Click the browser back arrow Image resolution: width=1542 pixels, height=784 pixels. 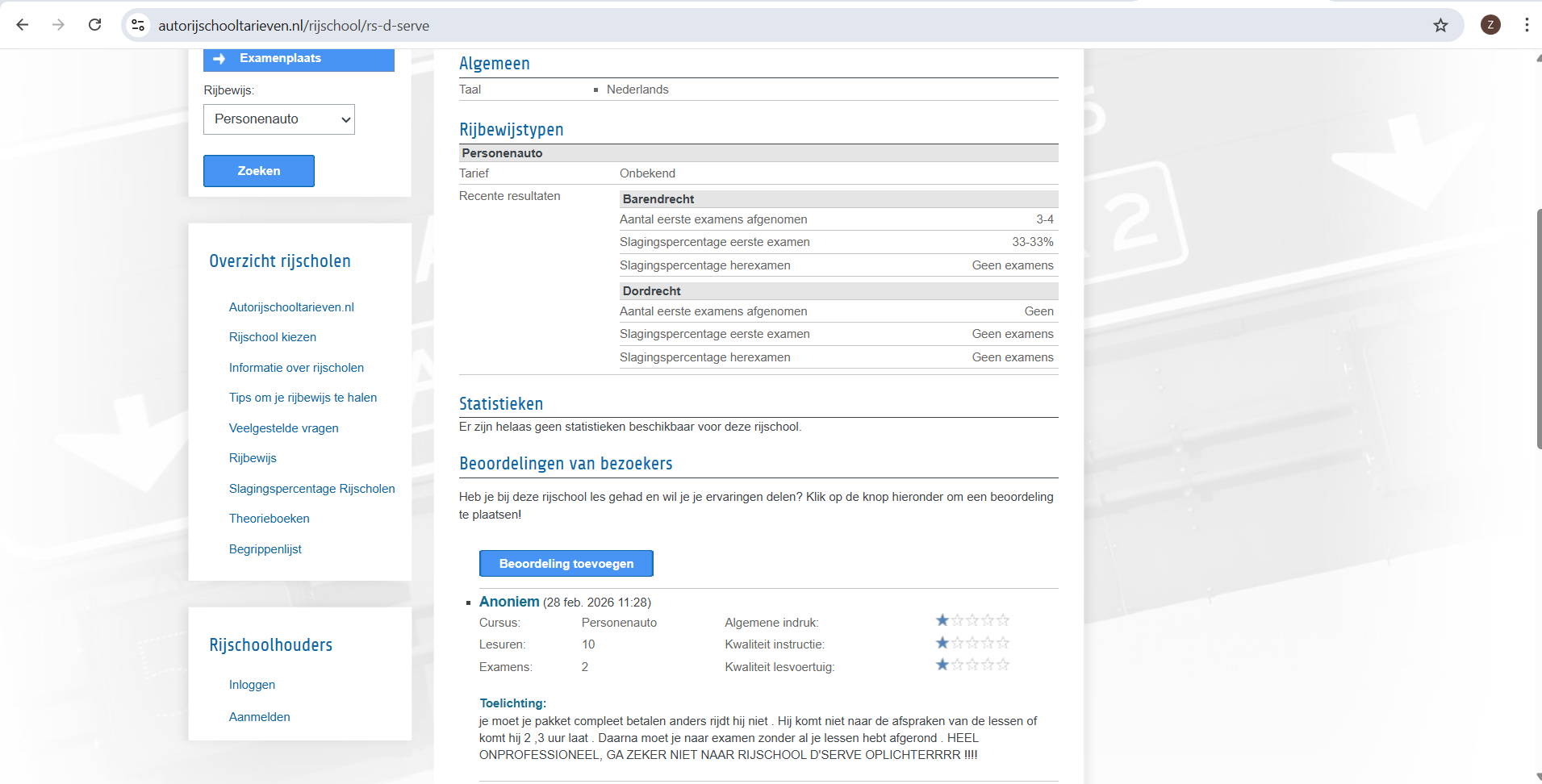(x=23, y=25)
